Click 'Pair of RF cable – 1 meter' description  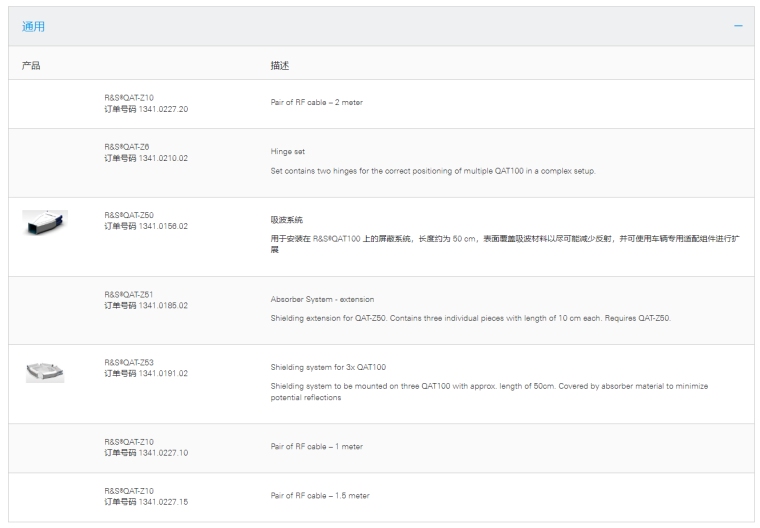316,447
